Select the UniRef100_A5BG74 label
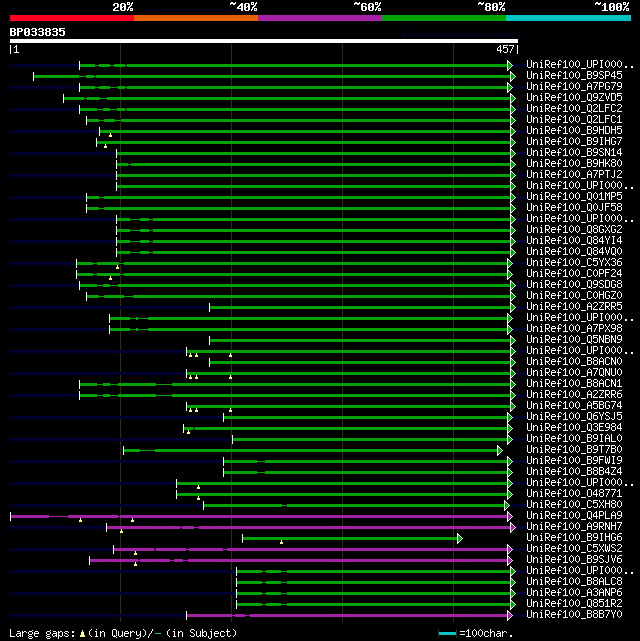Viewport: 640px width, 641px height. [574, 406]
